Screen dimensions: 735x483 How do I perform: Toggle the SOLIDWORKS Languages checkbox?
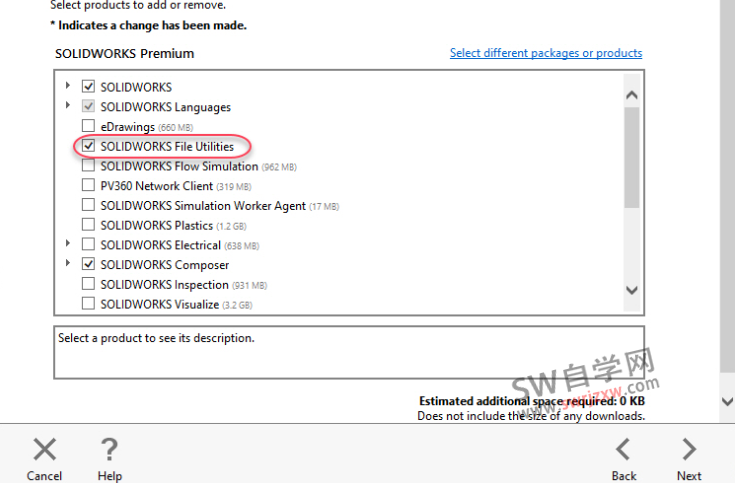point(88,106)
